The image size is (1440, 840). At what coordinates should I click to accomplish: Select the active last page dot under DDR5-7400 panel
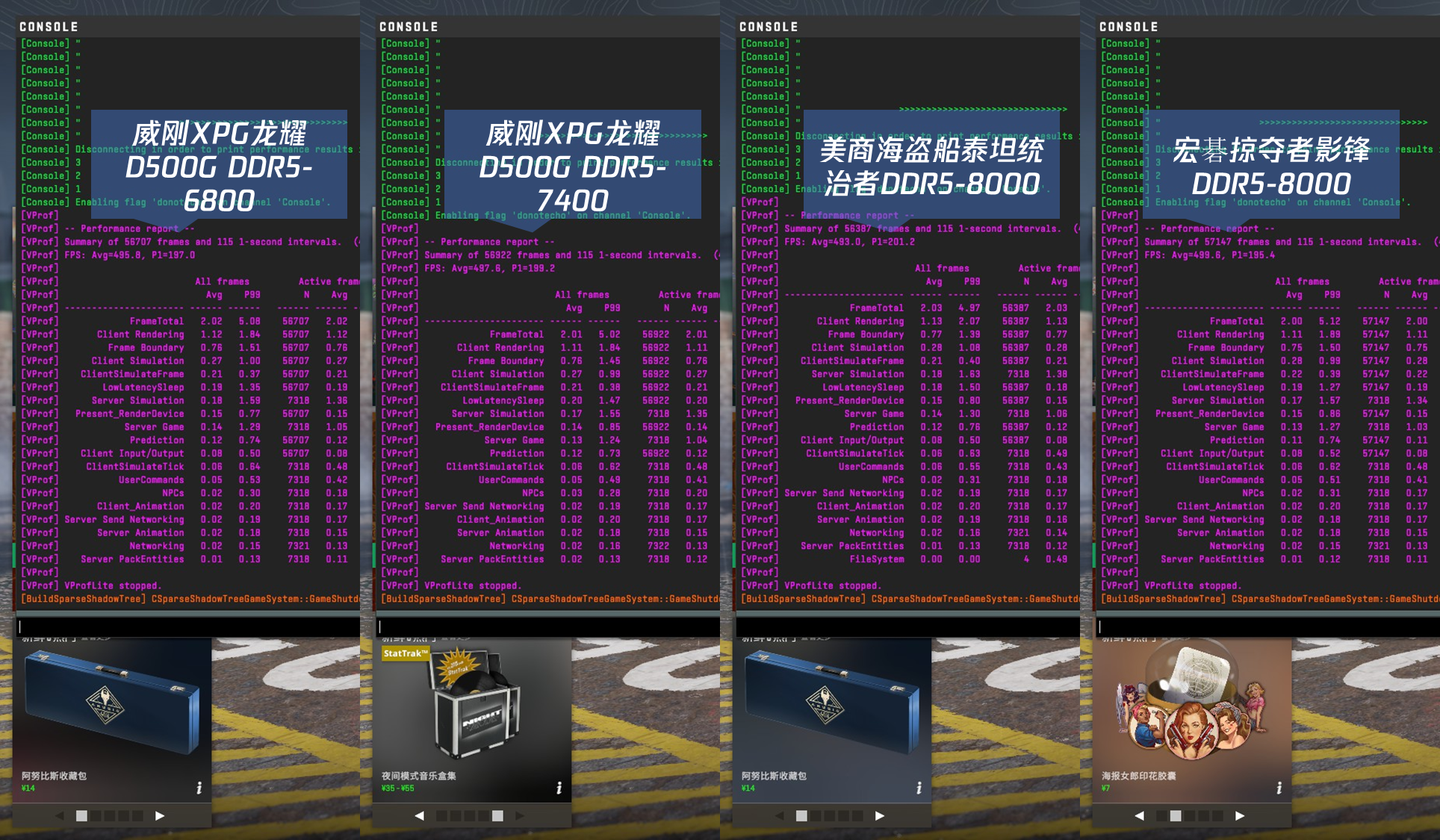tap(497, 815)
